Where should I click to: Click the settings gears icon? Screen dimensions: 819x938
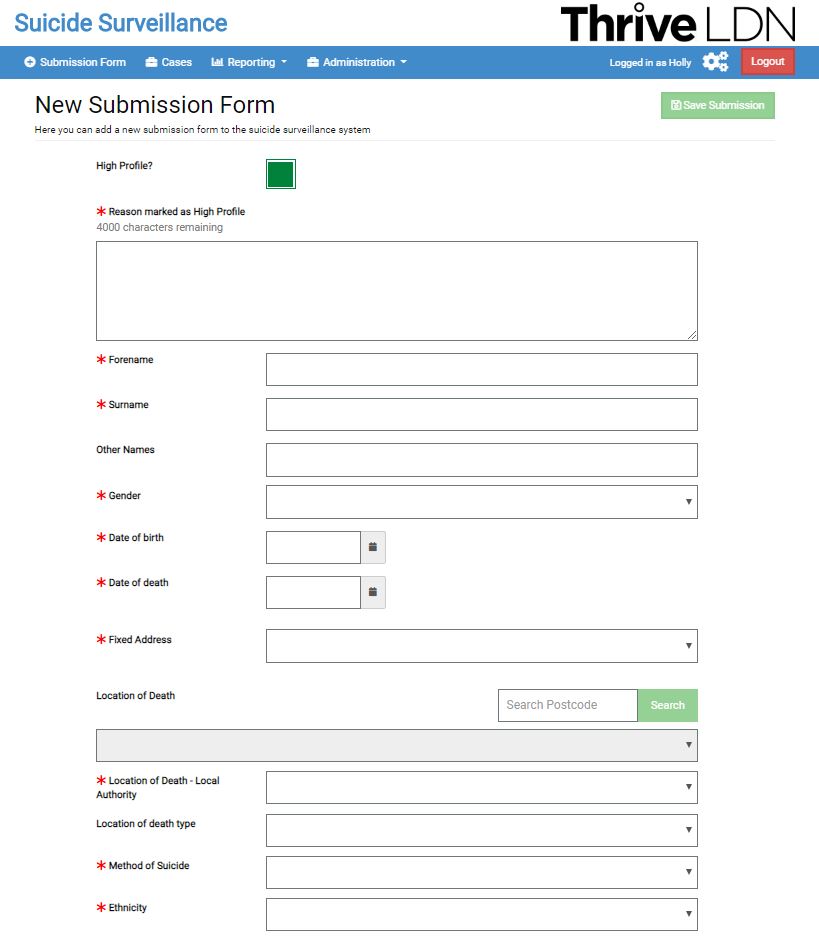click(x=715, y=62)
